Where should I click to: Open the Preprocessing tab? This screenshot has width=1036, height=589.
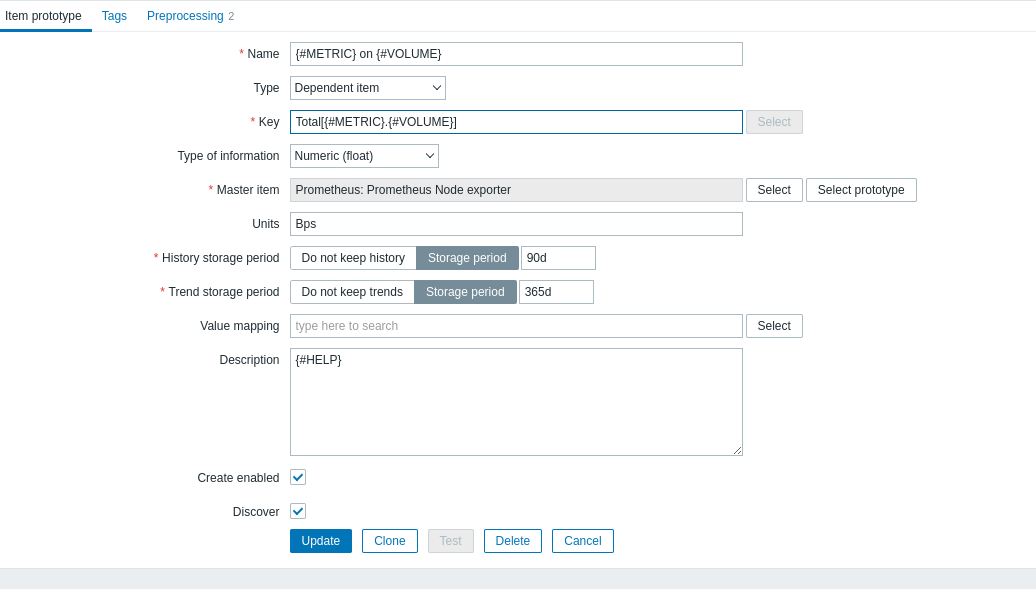pyautogui.click(x=184, y=16)
